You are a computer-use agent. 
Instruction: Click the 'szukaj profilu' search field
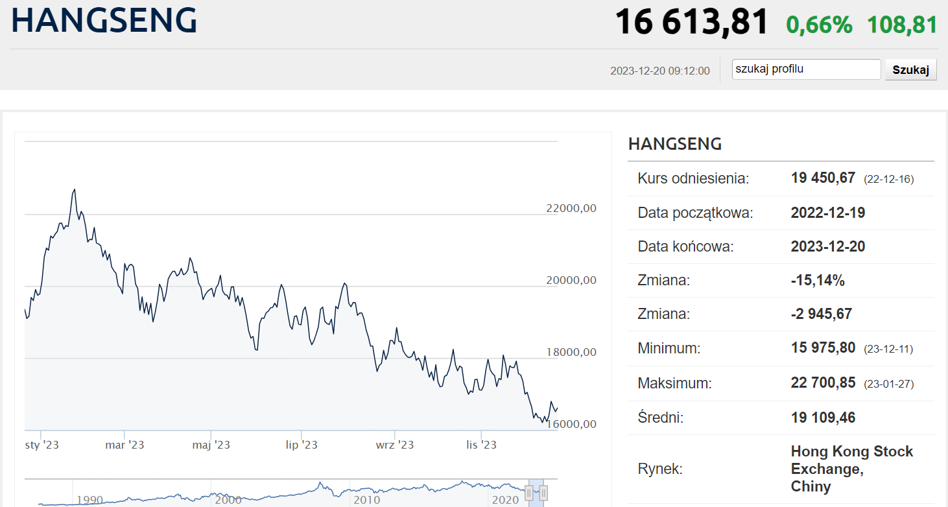tap(806, 69)
